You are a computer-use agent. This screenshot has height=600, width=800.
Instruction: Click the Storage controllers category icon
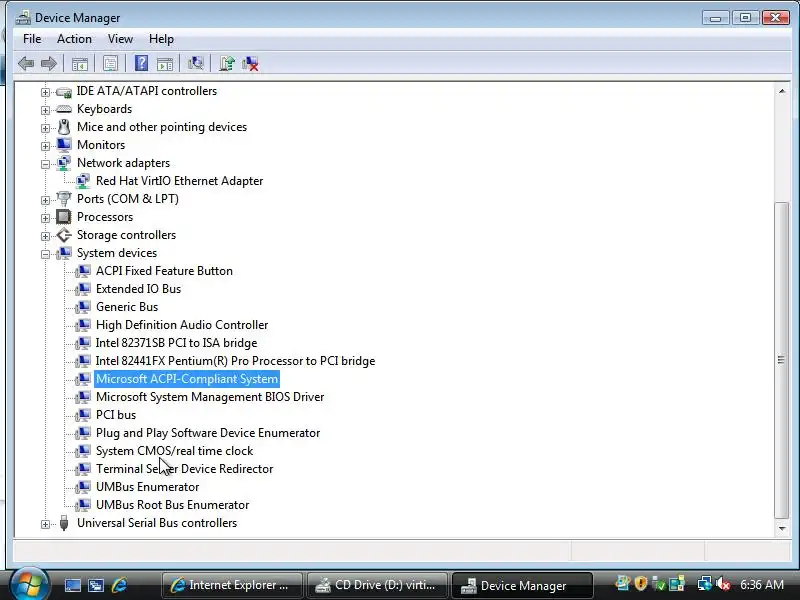point(64,235)
